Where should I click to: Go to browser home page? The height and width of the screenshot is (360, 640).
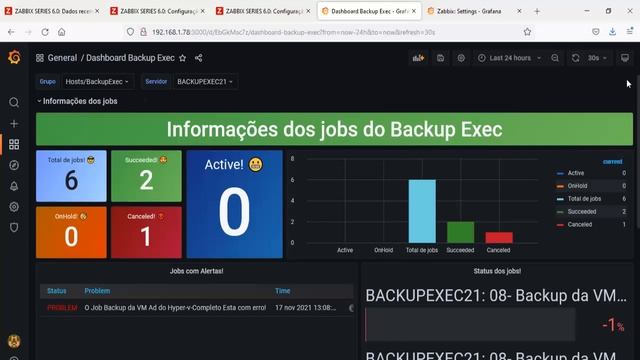[61, 32]
